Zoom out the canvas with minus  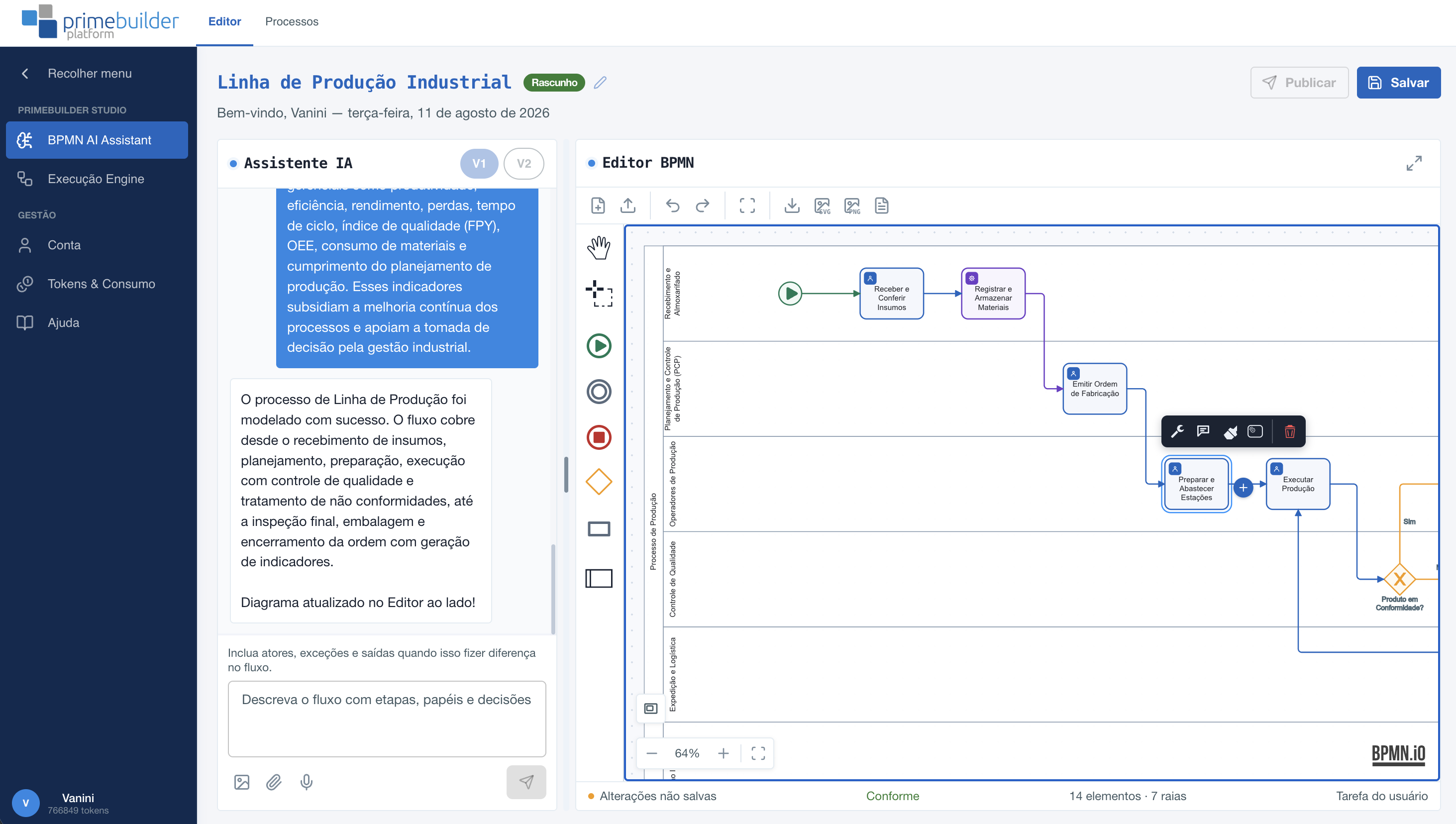click(x=651, y=753)
